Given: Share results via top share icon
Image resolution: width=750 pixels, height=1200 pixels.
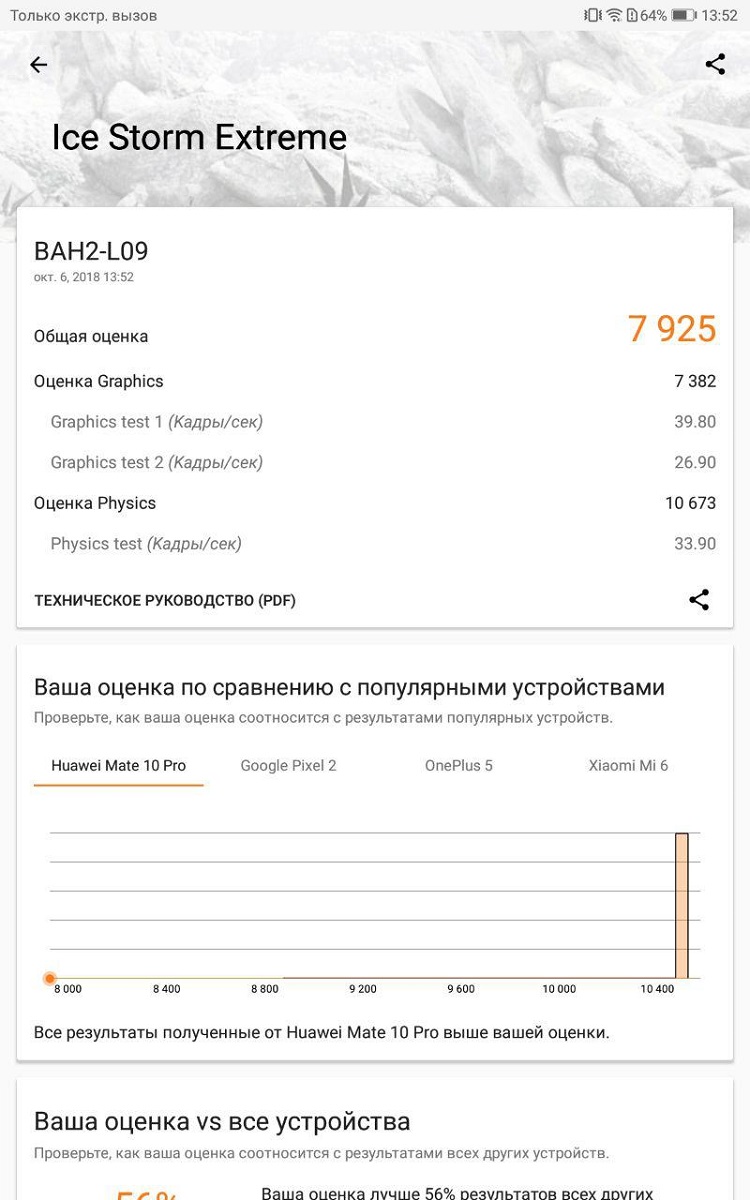Looking at the screenshot, I should pos(715,65).
